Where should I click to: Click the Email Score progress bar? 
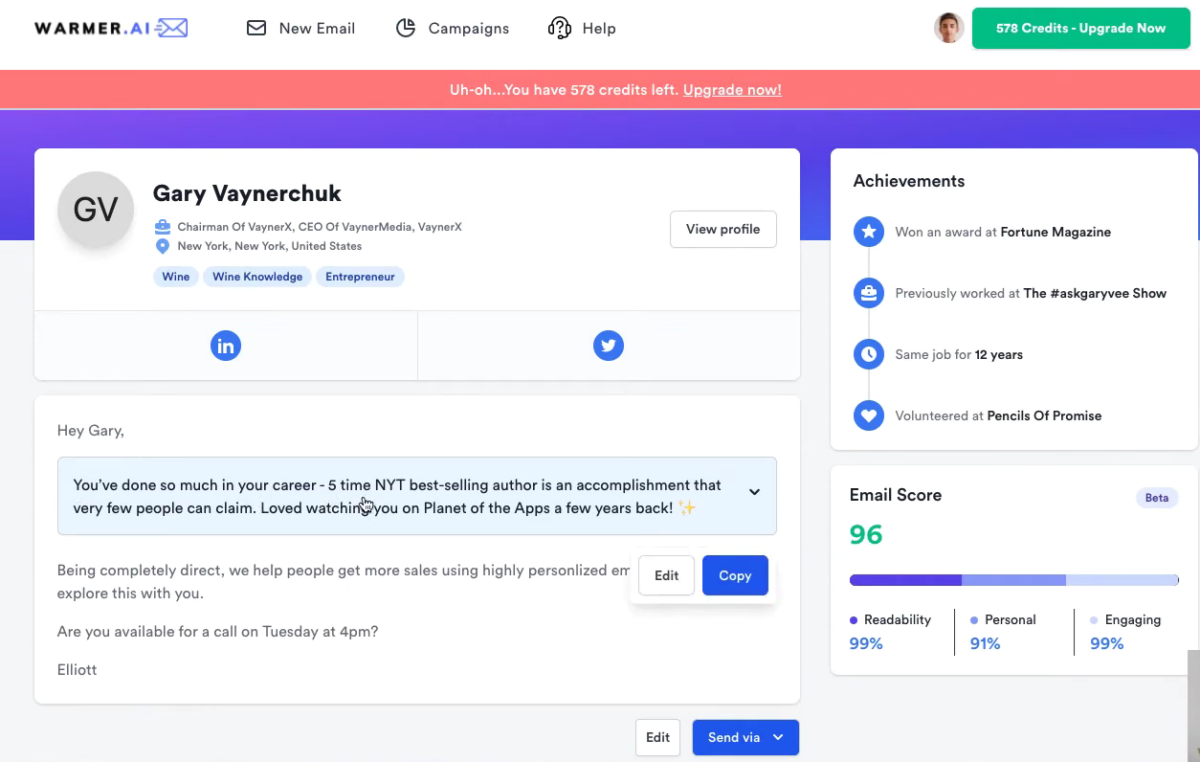pyautogui.click(x=1014, y=580)
